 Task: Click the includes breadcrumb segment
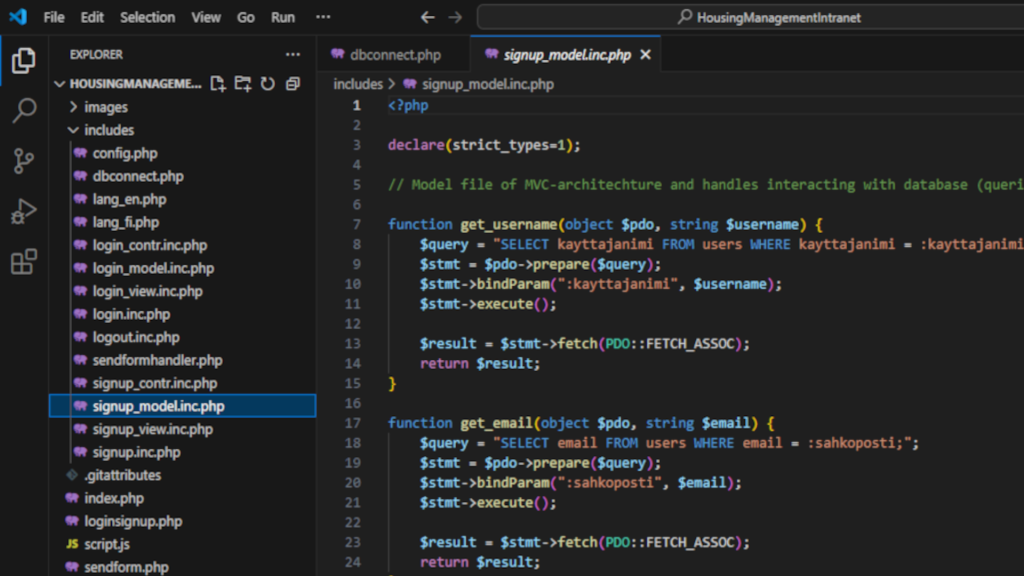tap(358, 84)
